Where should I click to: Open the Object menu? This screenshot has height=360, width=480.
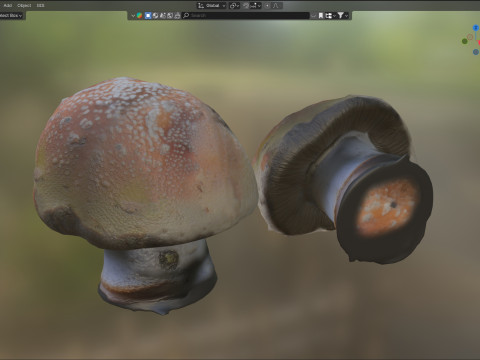(24, 5)
